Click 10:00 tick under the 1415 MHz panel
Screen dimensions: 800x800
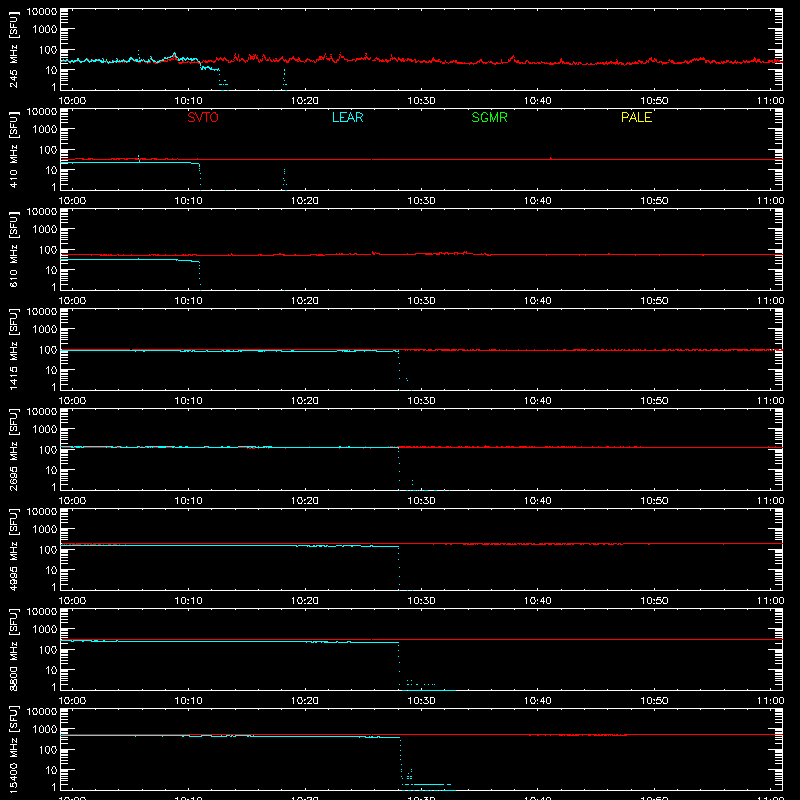click(72, 401)
